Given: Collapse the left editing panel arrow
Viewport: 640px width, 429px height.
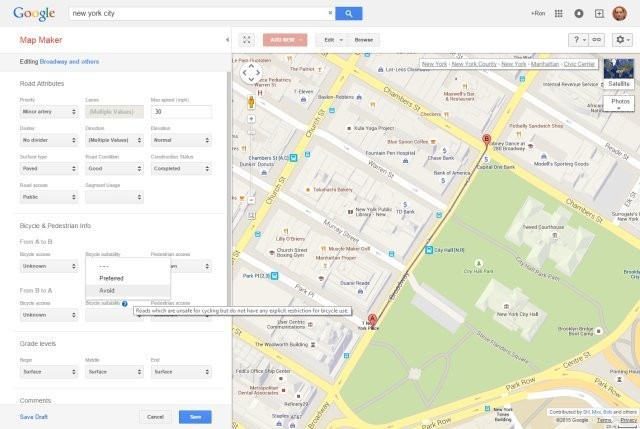Looking at the screenshot, I should click(227, 40).
